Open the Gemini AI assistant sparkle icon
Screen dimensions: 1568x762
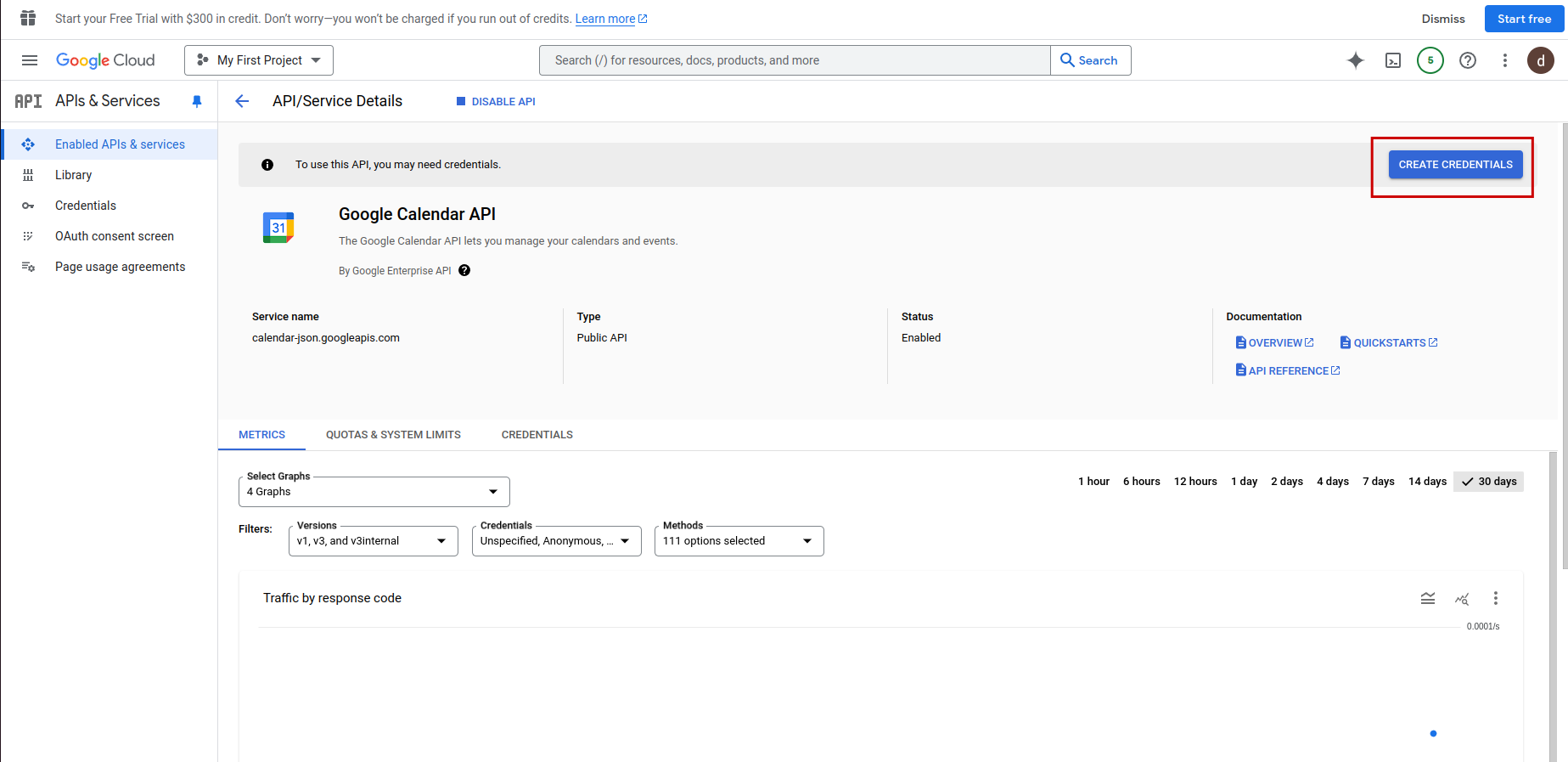[x=1356, y=60]
